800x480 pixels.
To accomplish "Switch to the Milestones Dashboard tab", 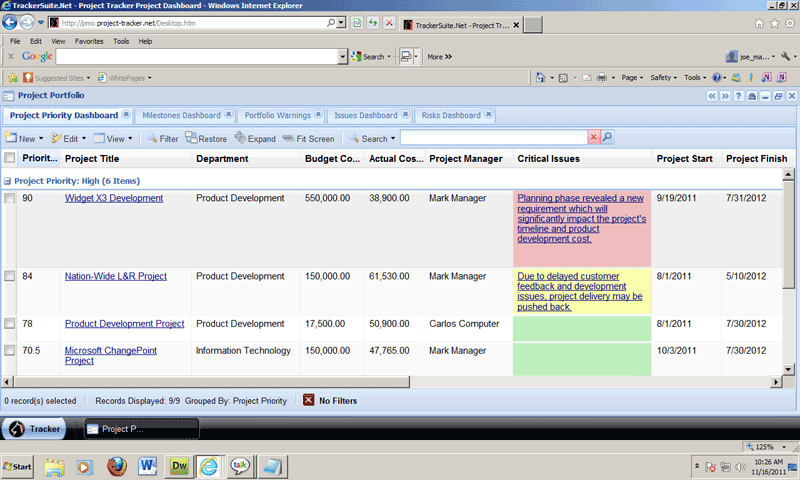I will click(181, 115).
